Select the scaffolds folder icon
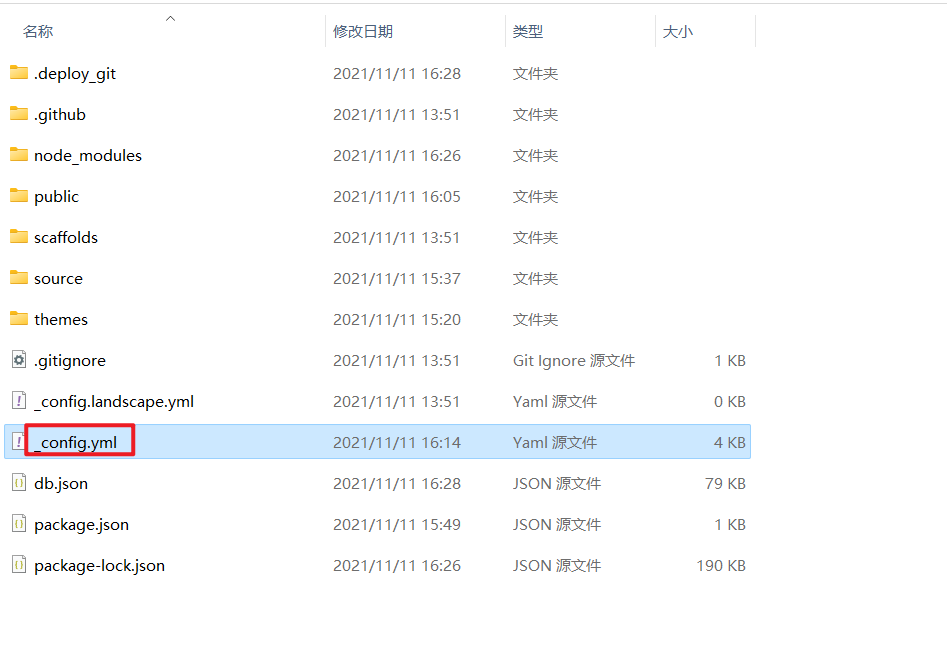 pos(19,237)
